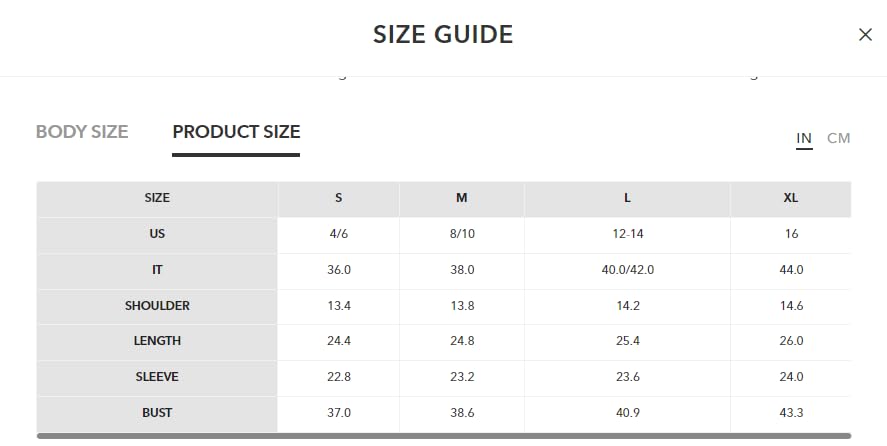Select IN as measurement unit
The image size is (887, 446).
point(804,138)
